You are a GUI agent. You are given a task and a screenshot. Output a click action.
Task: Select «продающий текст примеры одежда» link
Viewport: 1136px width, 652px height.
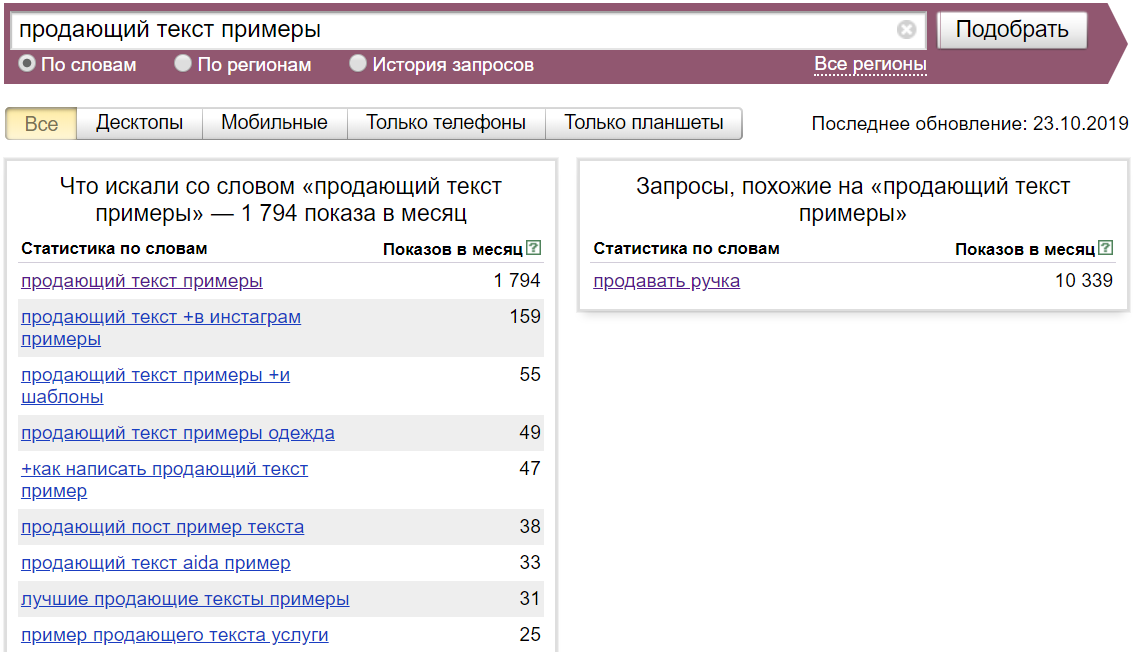click(178, 433)
